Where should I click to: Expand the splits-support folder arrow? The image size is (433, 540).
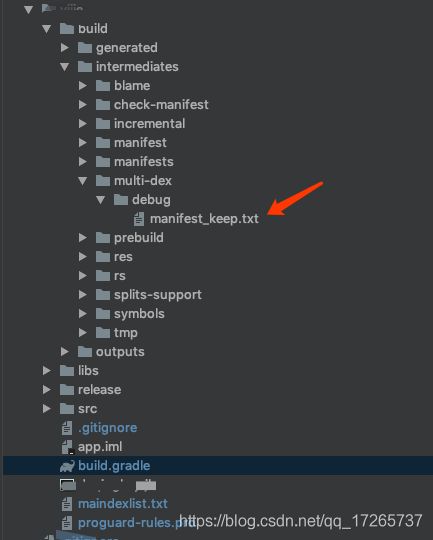coord(83,294)
